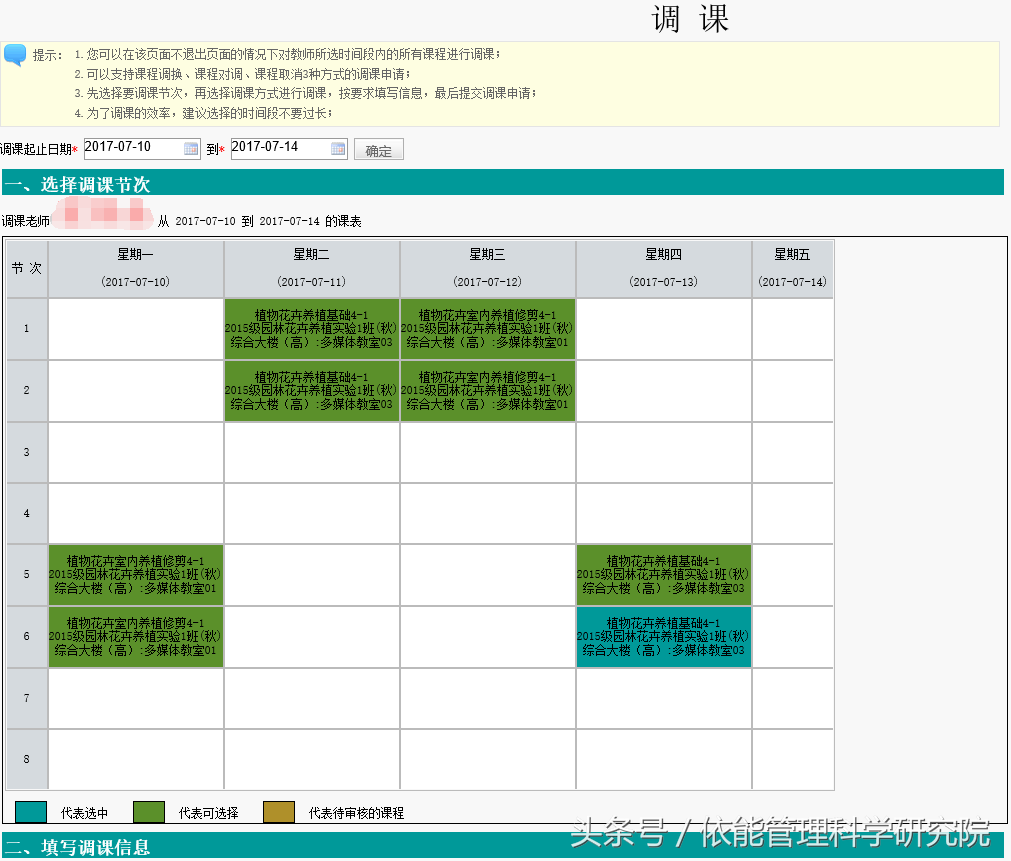Viewport: 1011px width, 861px height.
Task: Deselect the highlighted Thursday period 6 course
Action: [663, 638]
